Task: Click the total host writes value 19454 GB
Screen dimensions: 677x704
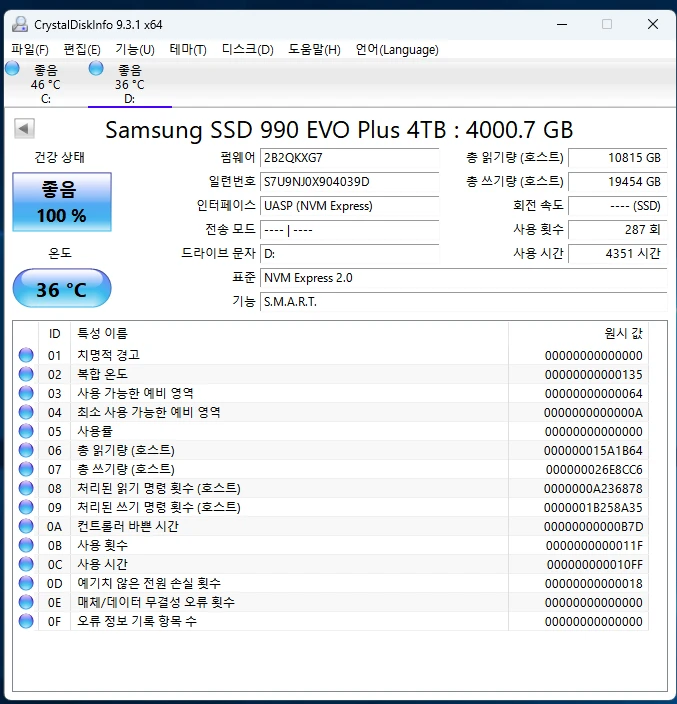Action: pyautogui.click(x=618, y=182)
